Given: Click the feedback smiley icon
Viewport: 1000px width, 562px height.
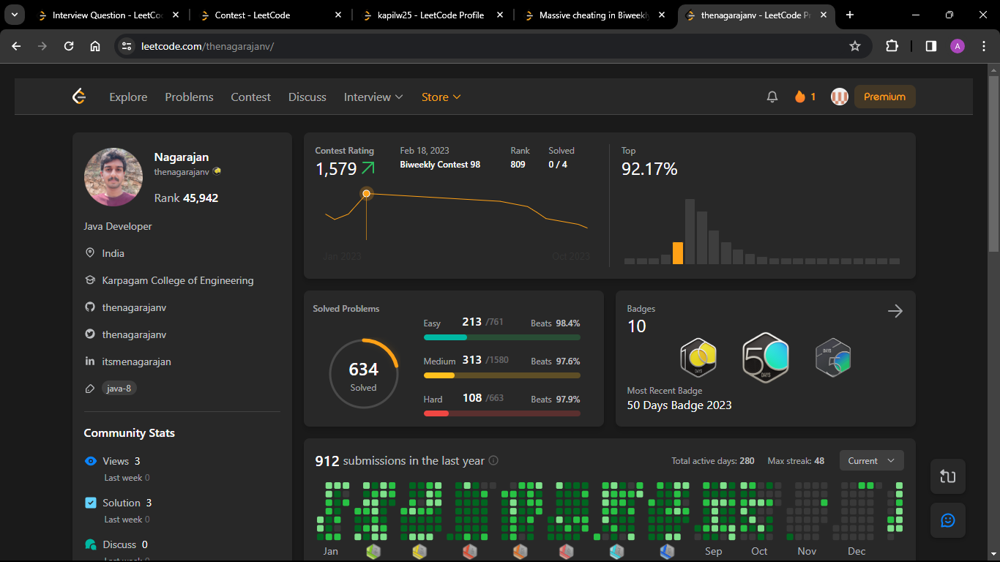Looking at the screenshot, I should pyautogui.click(x=947, y=520).
